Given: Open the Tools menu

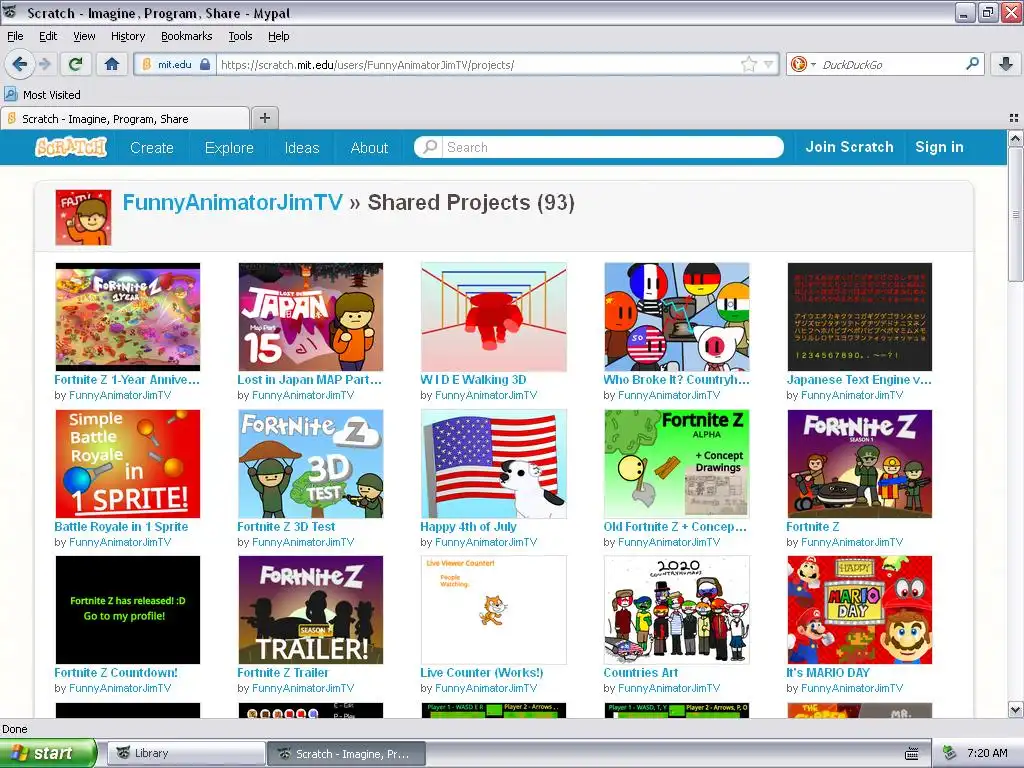Looking at the screenshot, I should (240, 37).
